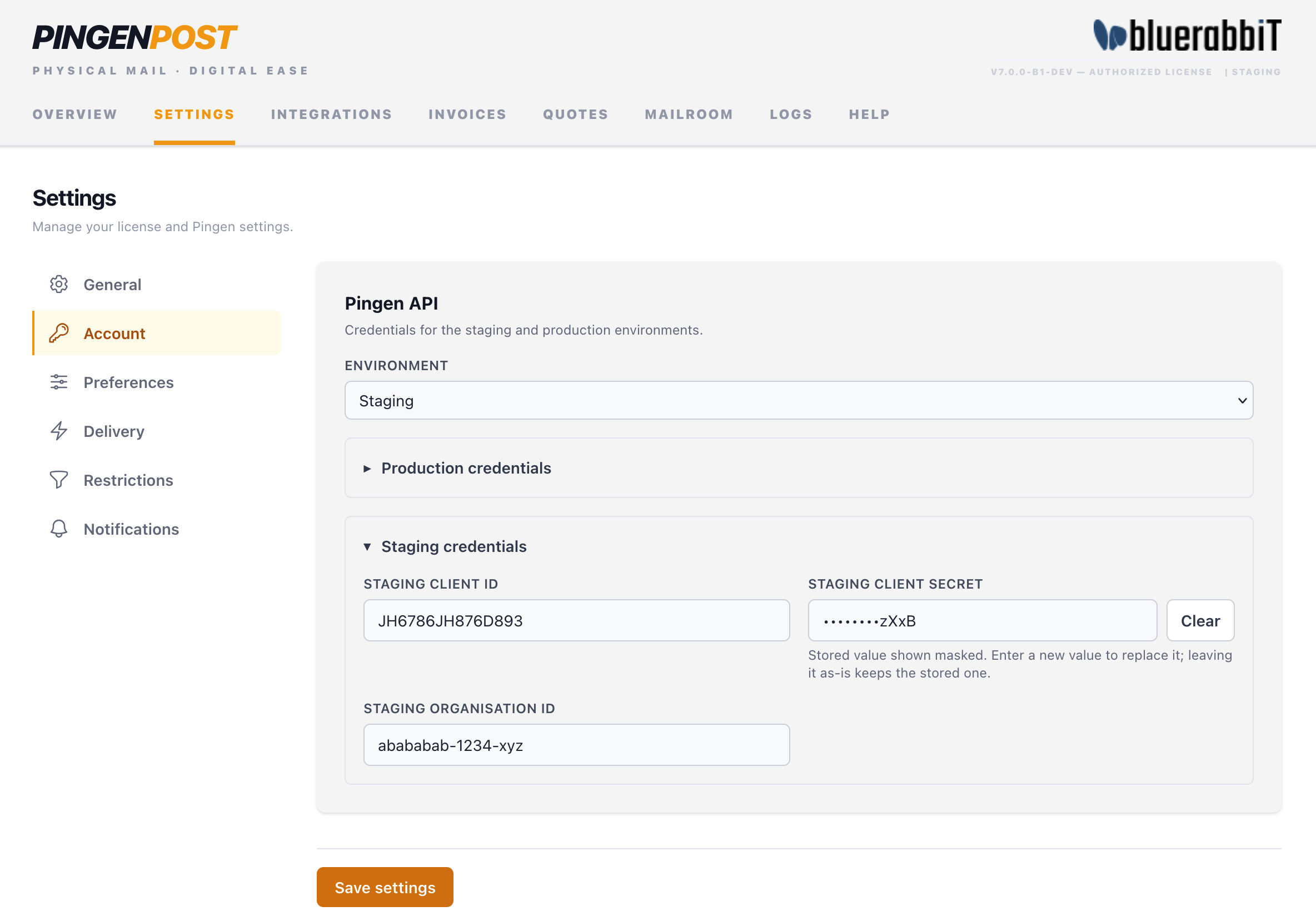Image resolution: width=1316 pixels, height=916 pixels.
Task: Click the version text 'V7.0.0-B1-DEV — AUTHORIZED LICENSE'
Action: (x=1101, y=72)
